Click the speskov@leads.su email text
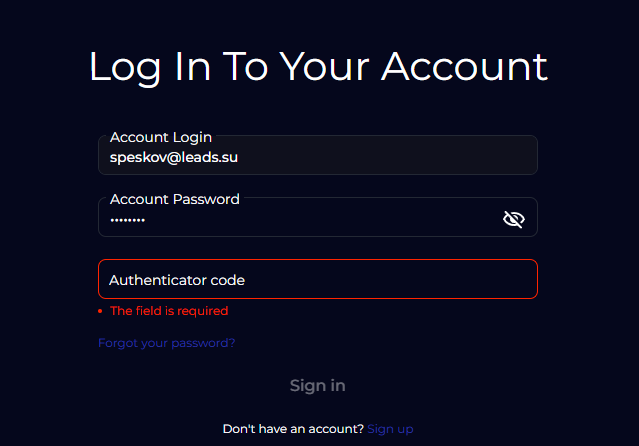Screen dimensions: 639x446 (173, 157)
